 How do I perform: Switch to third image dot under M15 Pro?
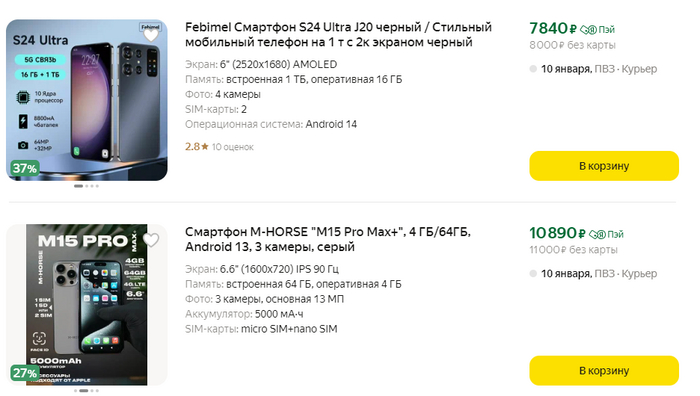[x=92, y=391]
